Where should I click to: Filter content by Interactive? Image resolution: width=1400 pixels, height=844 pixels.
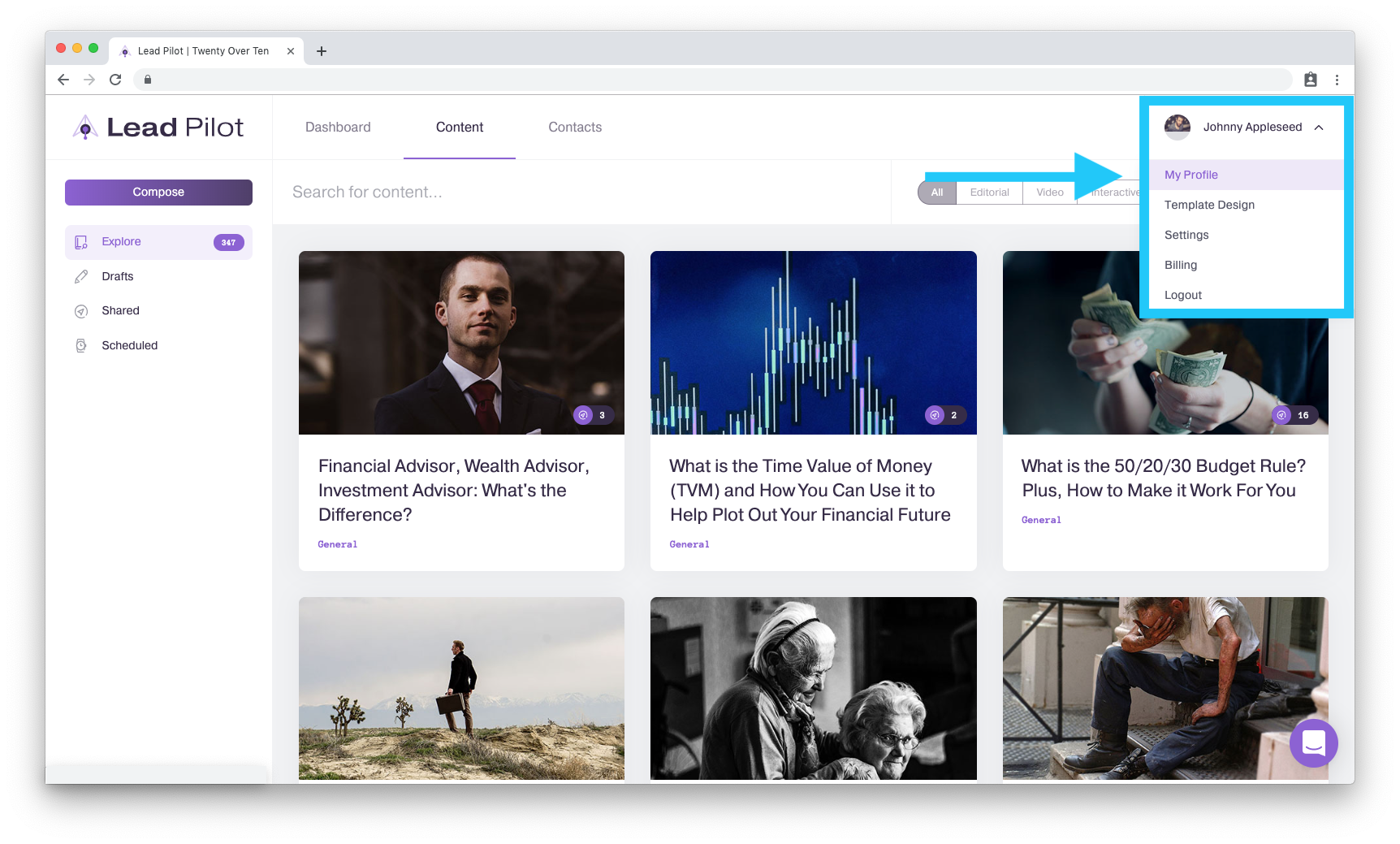(1110, 193)
